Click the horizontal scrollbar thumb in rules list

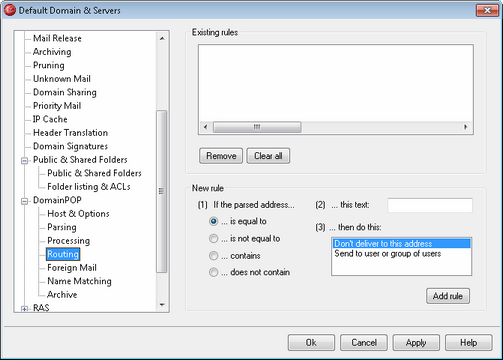click(257, 127)
